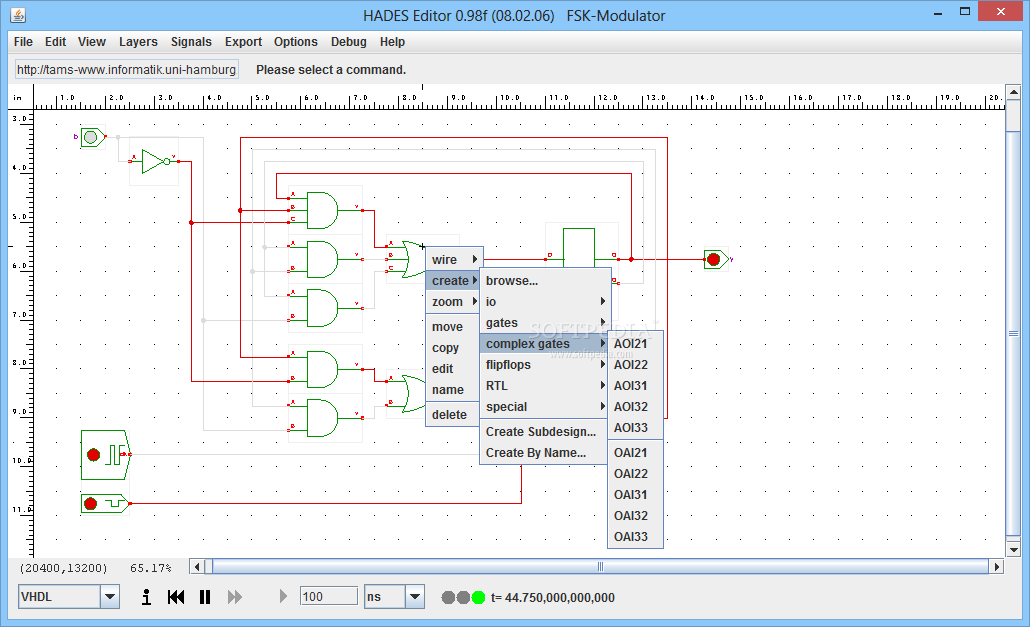Expand the RTL submenu
The image size is (1030, 627).
coord(545,385)
